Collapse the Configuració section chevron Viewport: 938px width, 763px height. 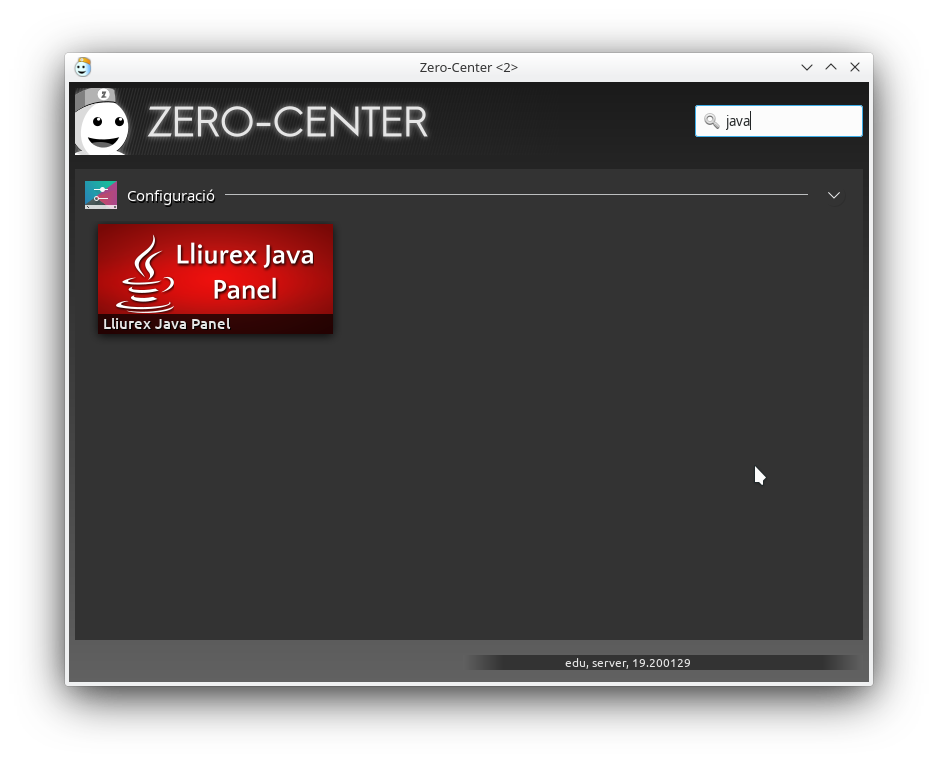(834, 195)
